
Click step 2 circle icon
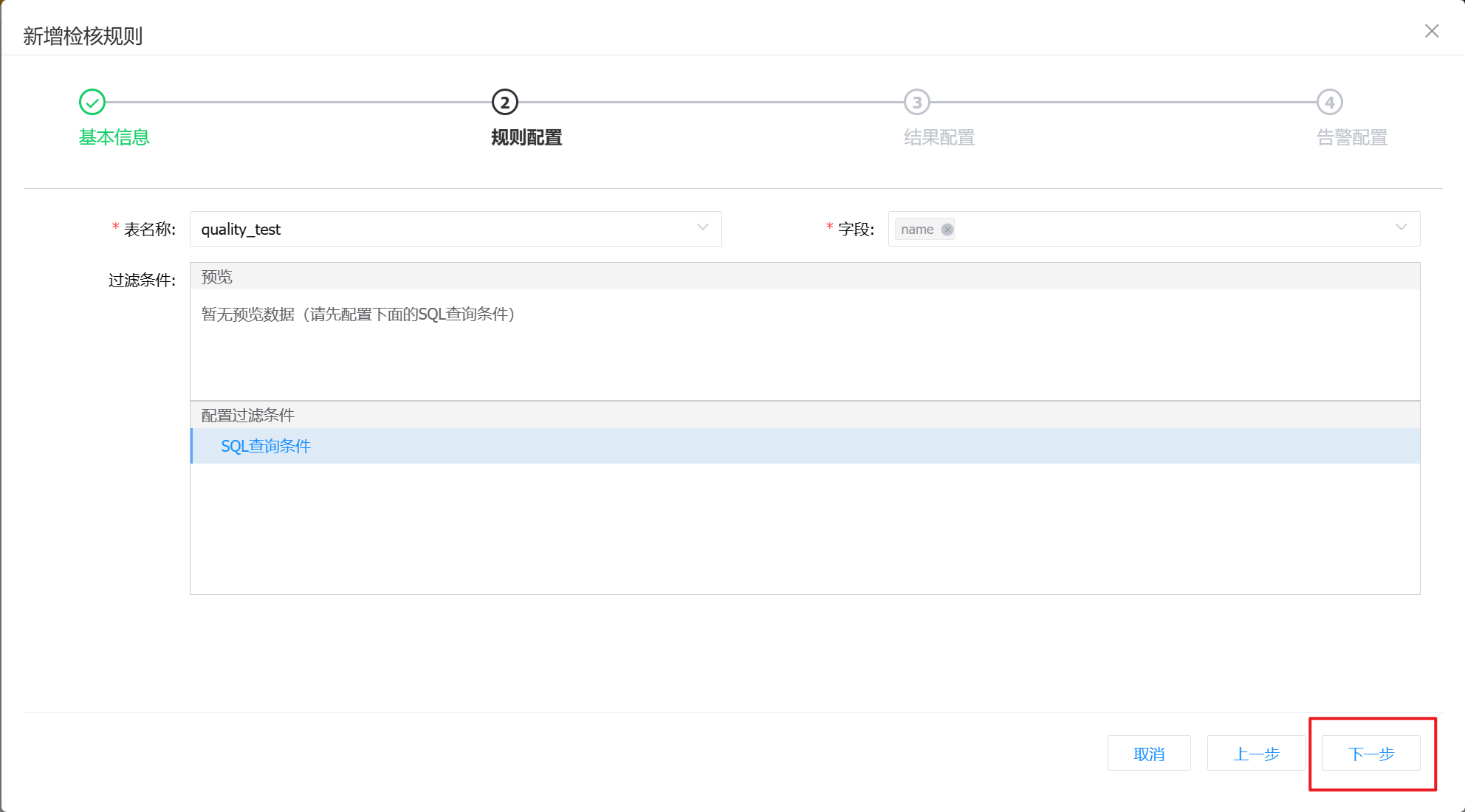point(505,103)
